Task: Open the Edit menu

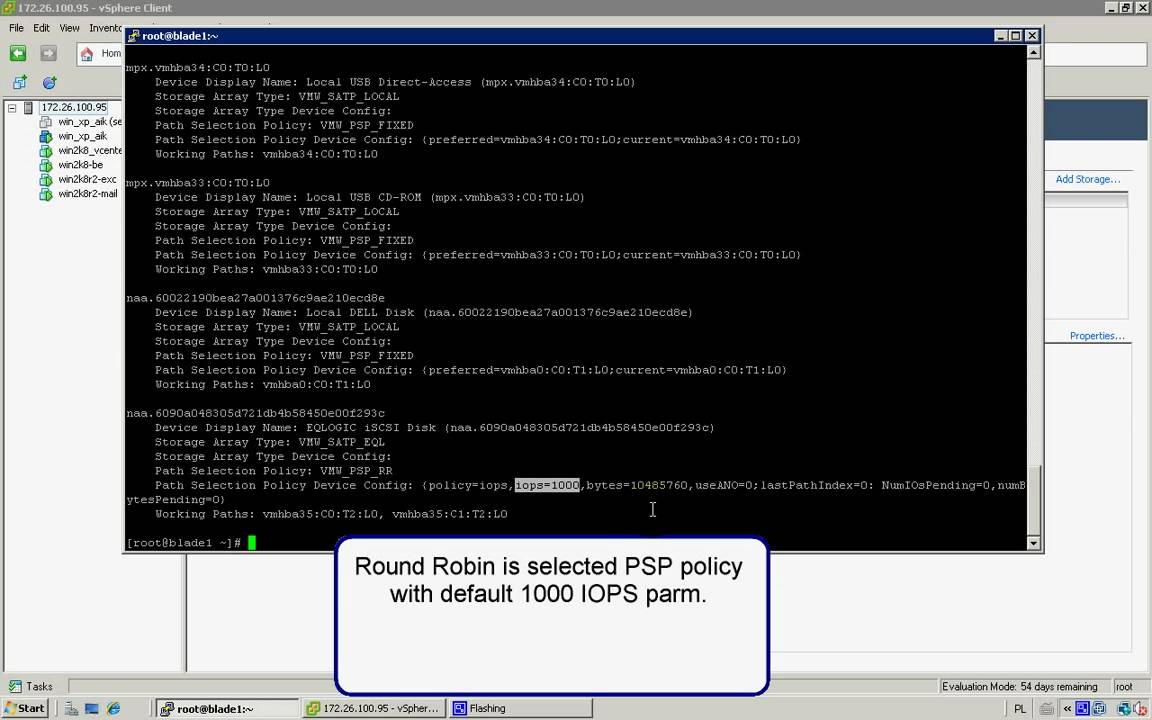Action: (41, 28)
